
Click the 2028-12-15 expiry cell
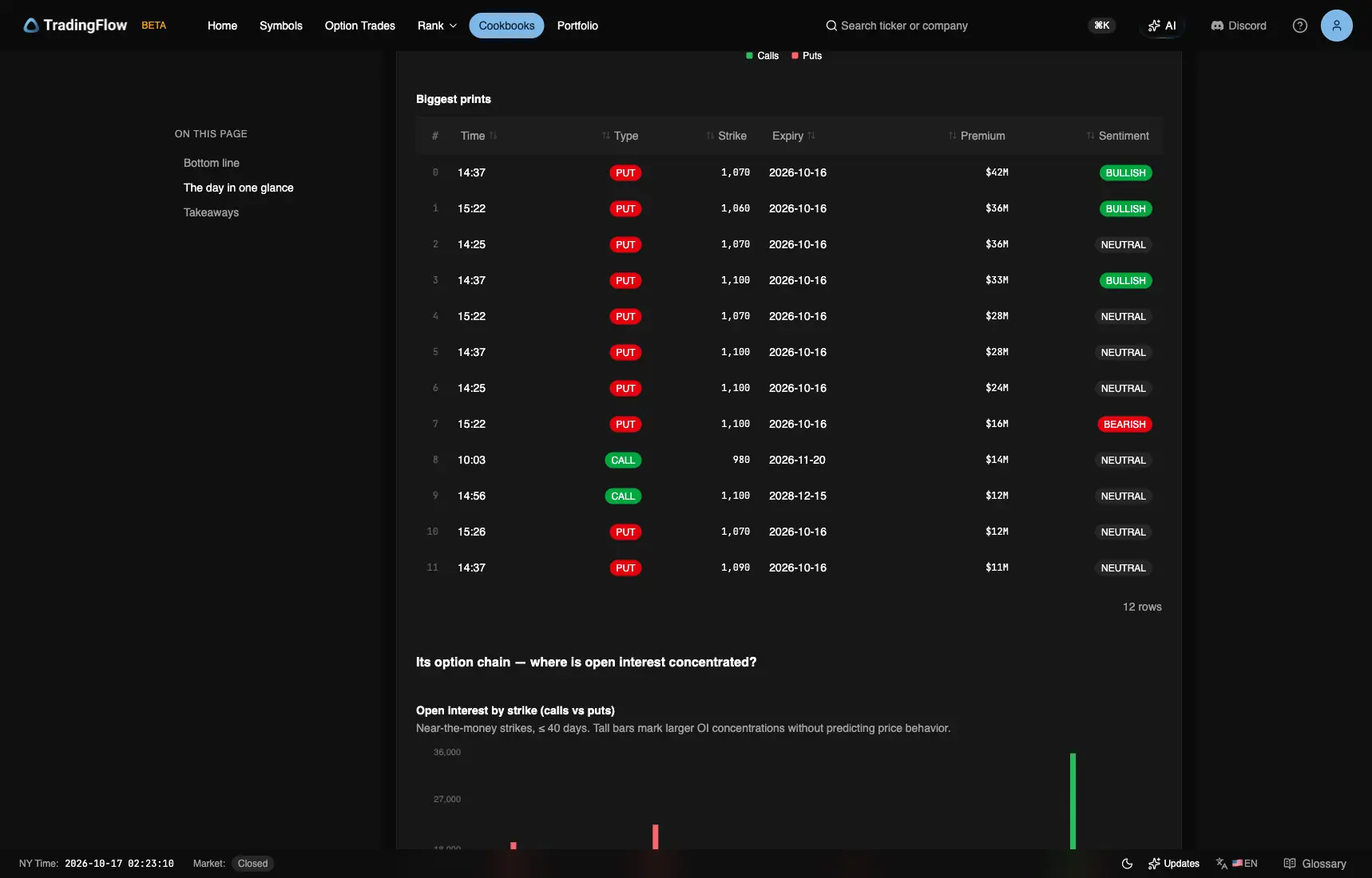point(798,496)
